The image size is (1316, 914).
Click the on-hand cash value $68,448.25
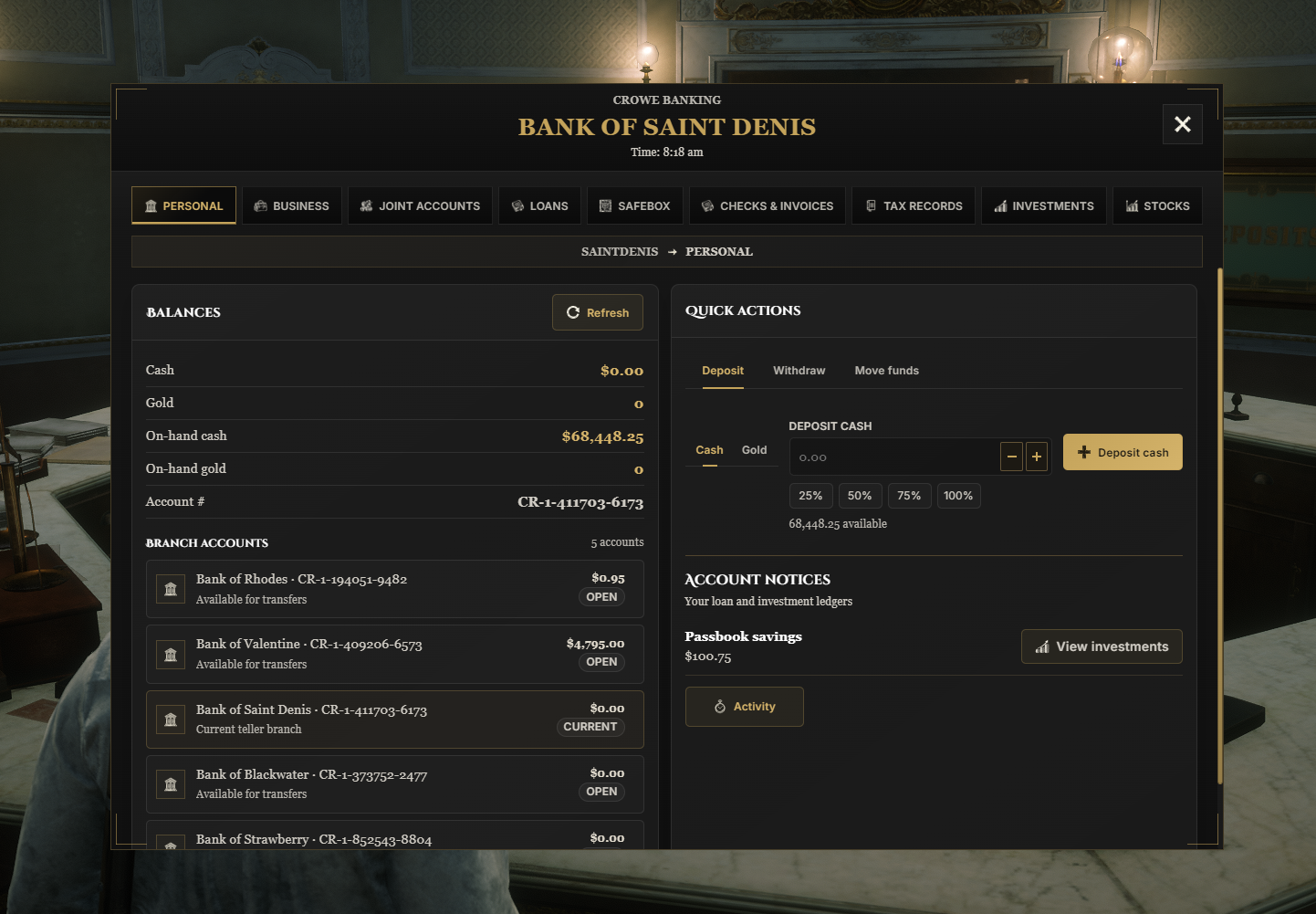tap(602, 436)
